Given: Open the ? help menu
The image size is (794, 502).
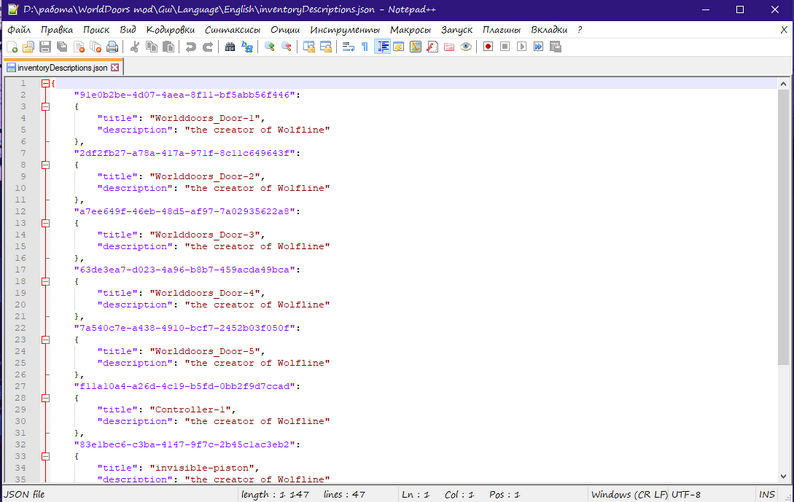Looking at the screenshot, I should (580, 30).
